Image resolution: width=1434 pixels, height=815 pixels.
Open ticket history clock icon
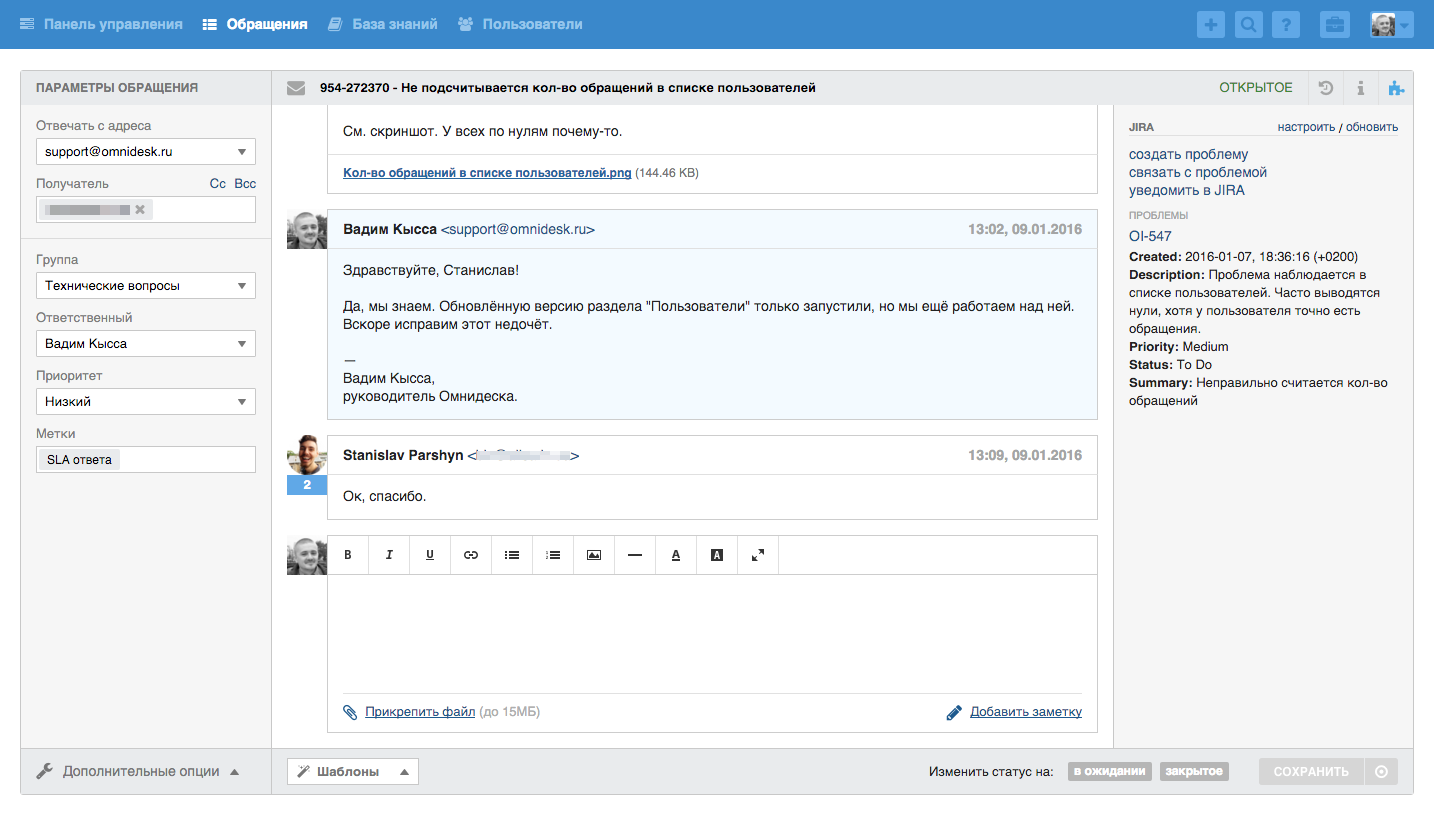click(x=1326, y=88)
